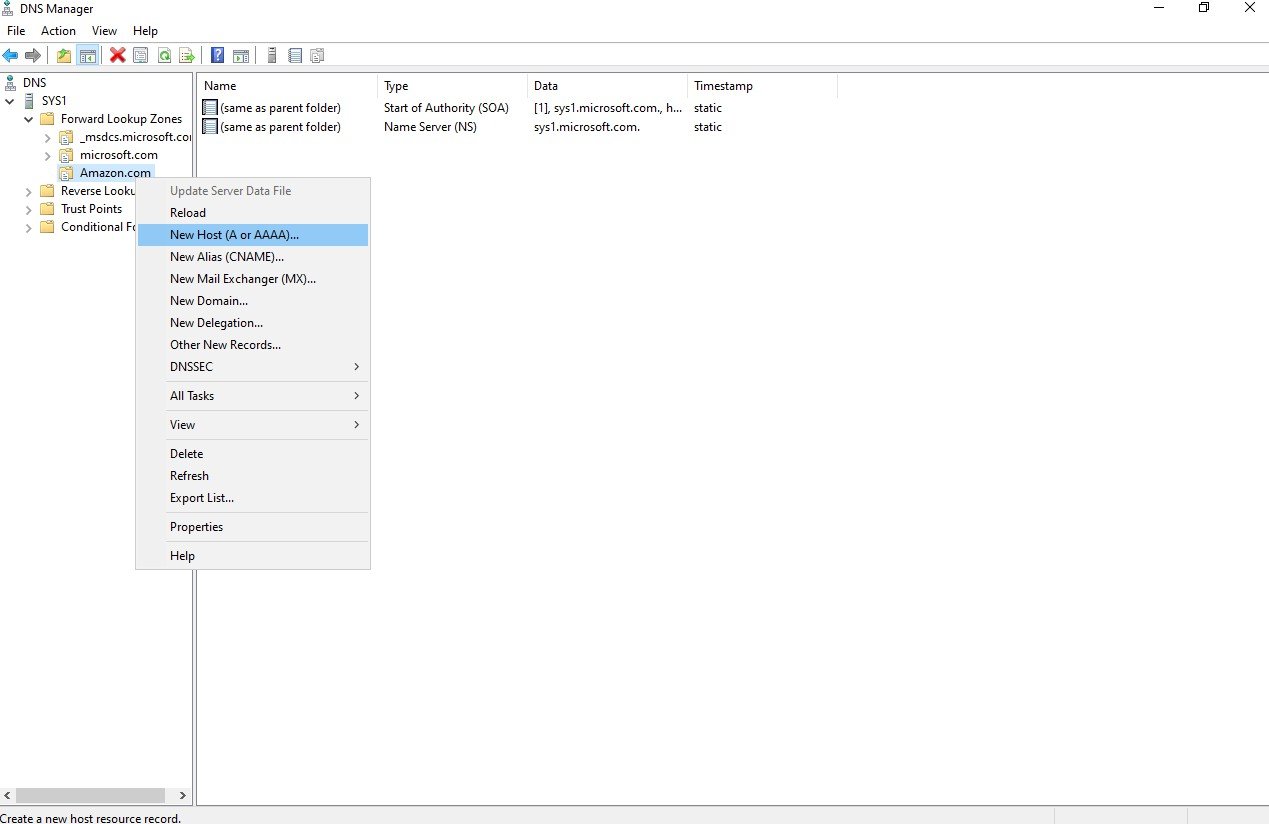Click the Export List toolbar icon

click(186, 56)
